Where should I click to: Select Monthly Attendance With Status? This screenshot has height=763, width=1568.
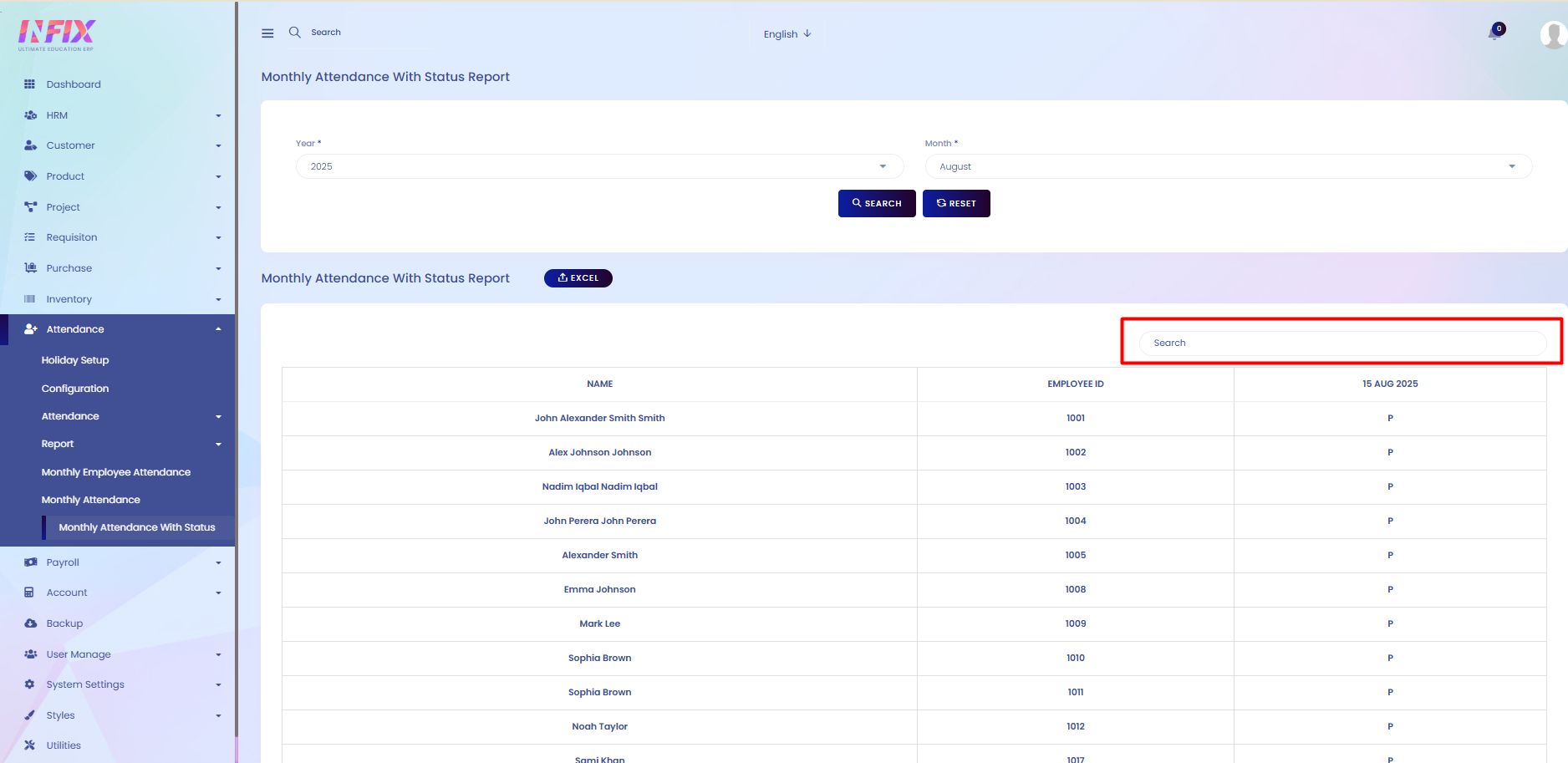click(137, 527)
